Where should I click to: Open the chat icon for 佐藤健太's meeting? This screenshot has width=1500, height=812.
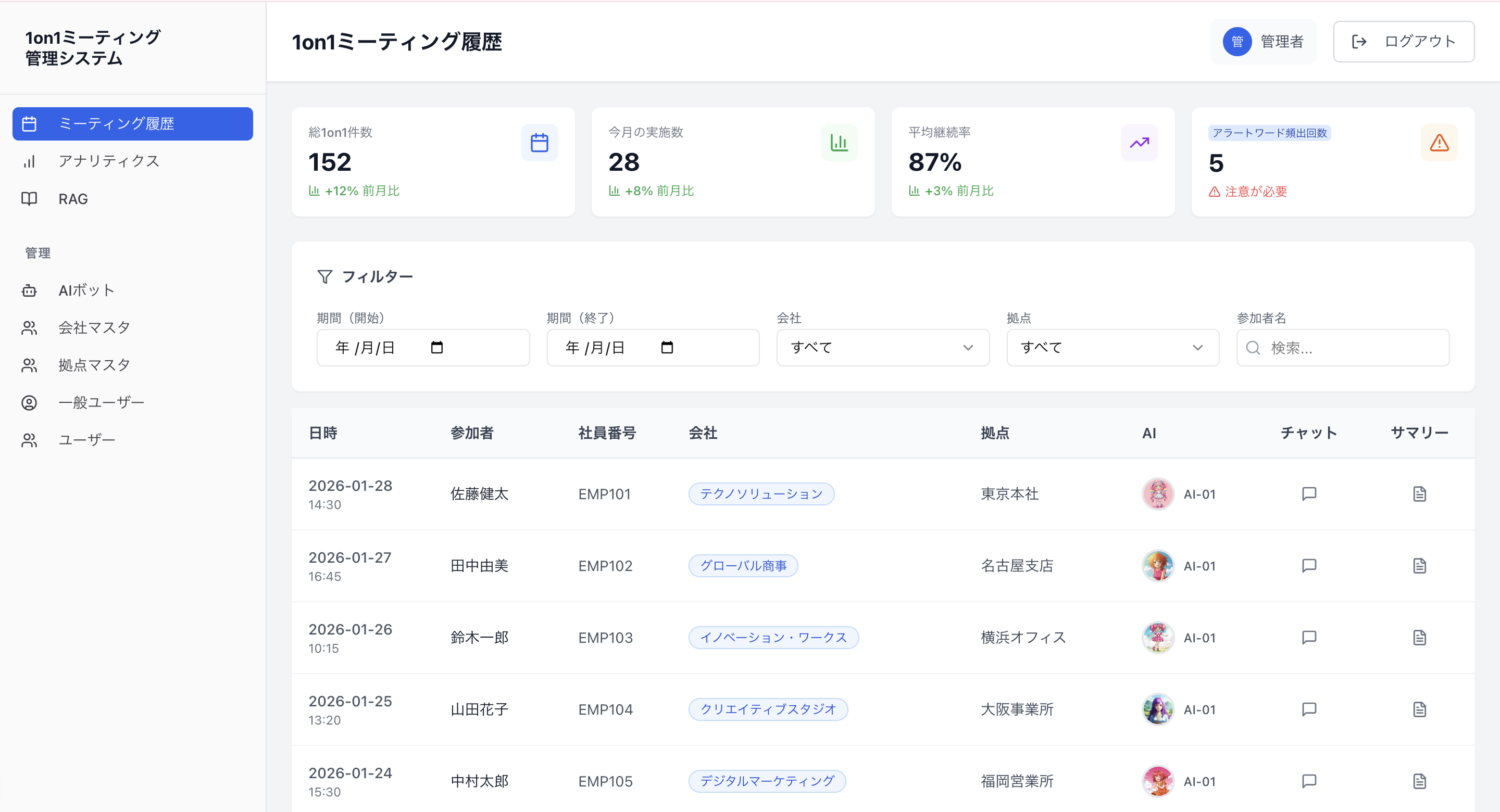pyautogui.click(x=1308, y=493)
